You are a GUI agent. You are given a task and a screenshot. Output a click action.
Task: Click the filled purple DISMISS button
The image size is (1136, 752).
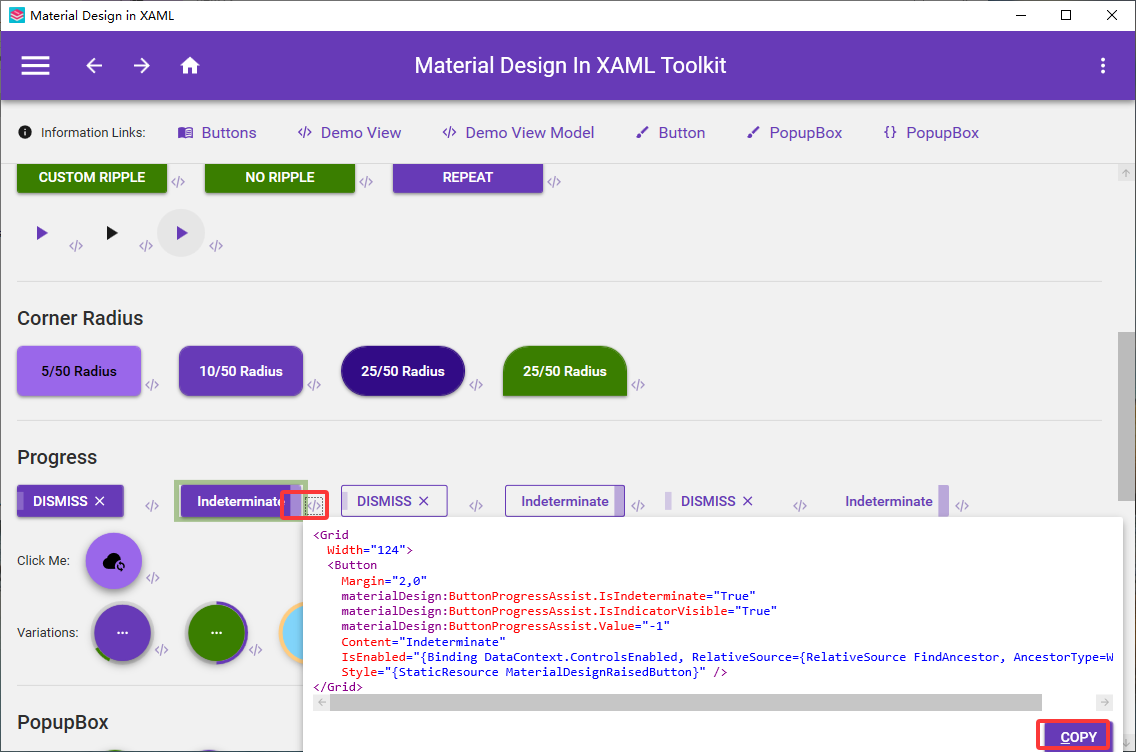click(70, 501)
